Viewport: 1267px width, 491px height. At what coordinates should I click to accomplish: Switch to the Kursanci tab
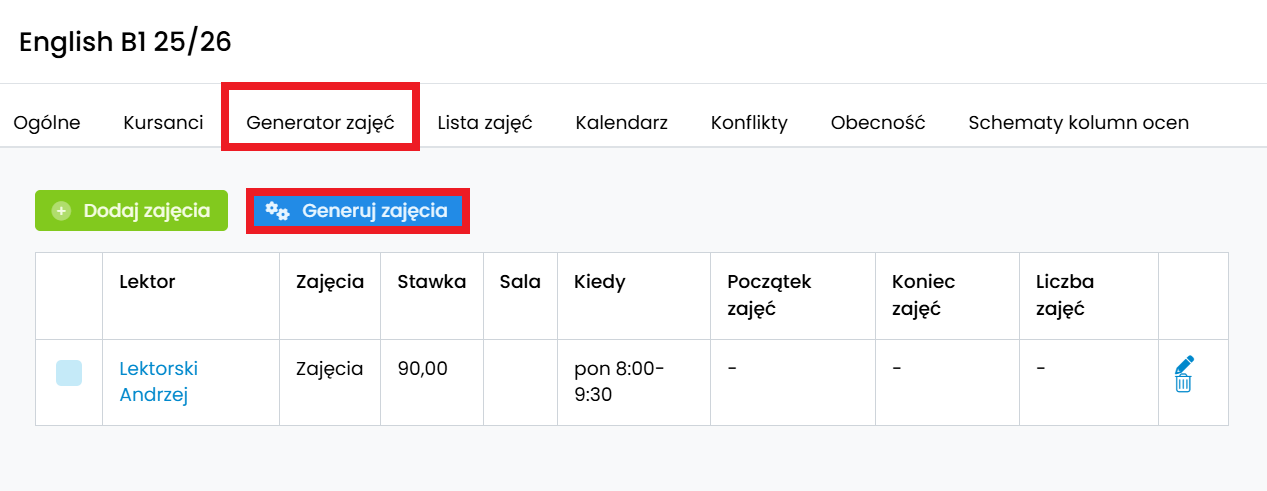163,123
